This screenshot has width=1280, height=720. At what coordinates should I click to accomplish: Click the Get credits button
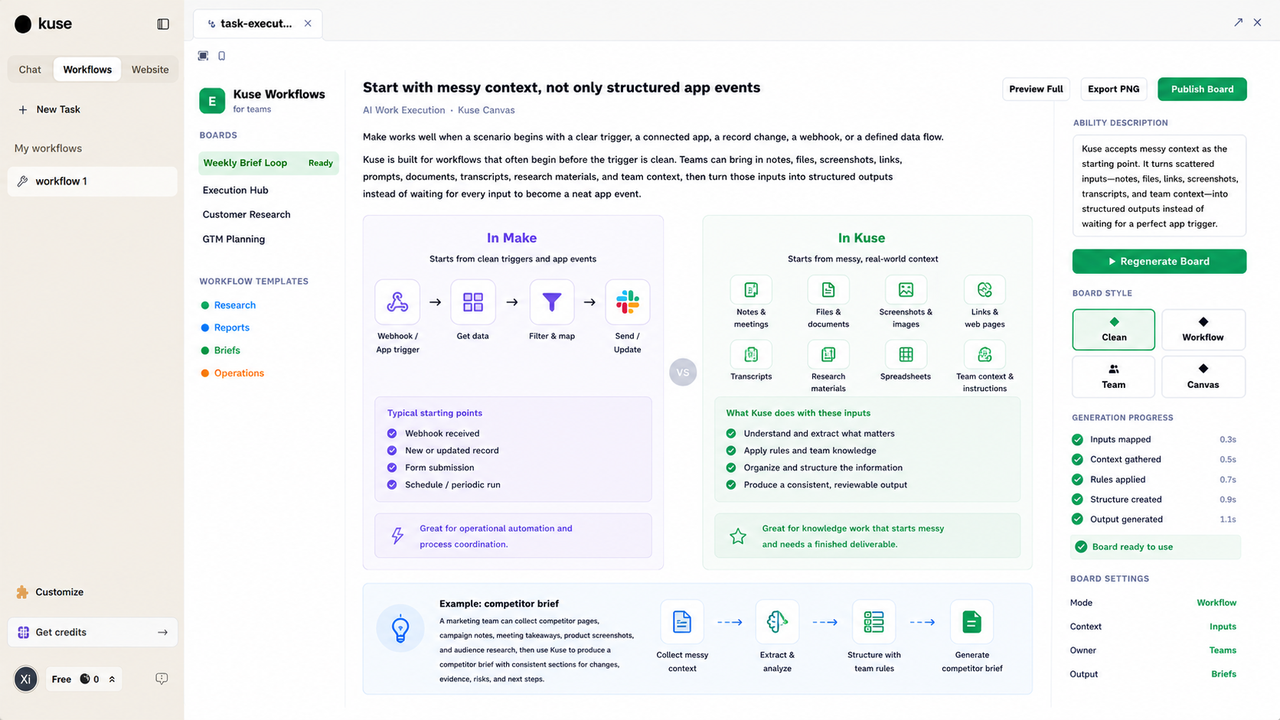92,632
